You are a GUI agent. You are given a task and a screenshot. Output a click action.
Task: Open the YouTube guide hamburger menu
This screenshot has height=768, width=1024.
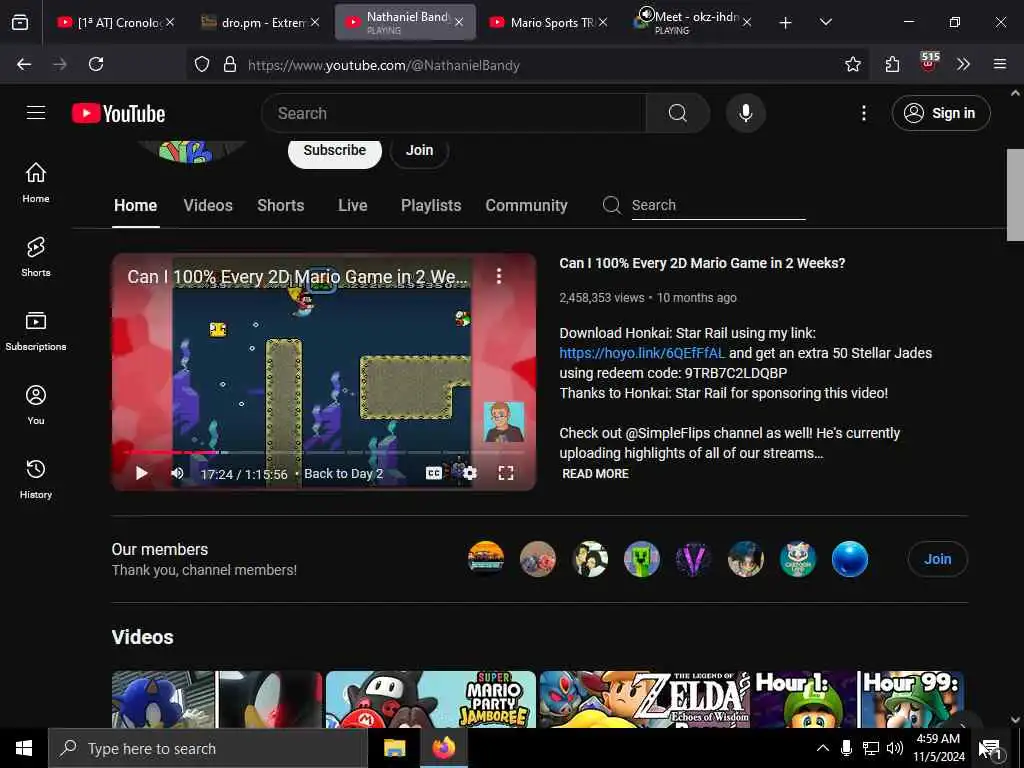(x=36, y=113)
